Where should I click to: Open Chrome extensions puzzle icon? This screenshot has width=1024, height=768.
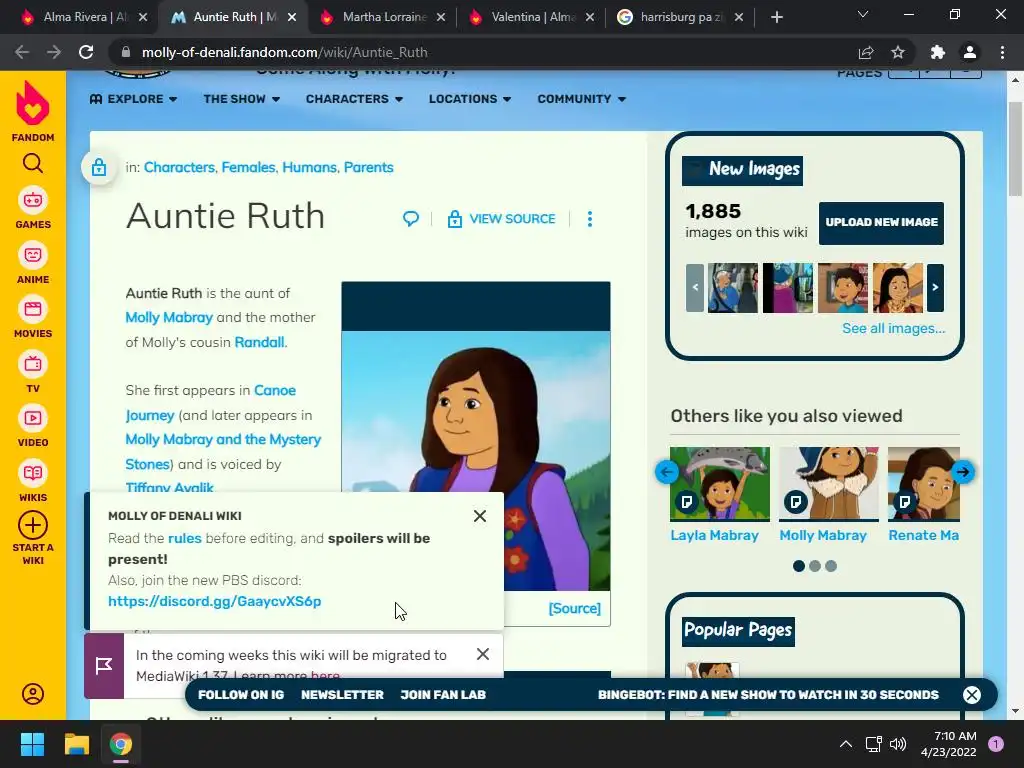(938, 52)
